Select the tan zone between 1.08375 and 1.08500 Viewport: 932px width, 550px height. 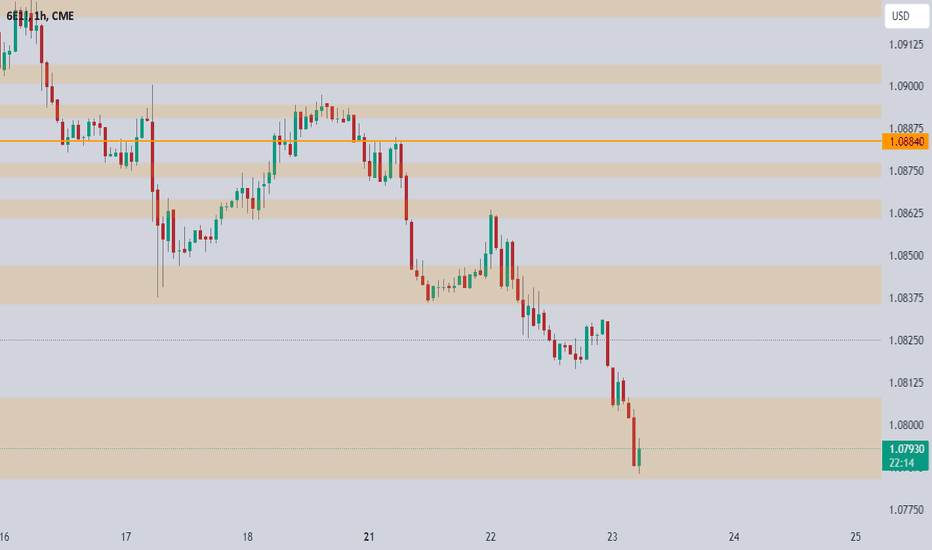tap(440, 285)
